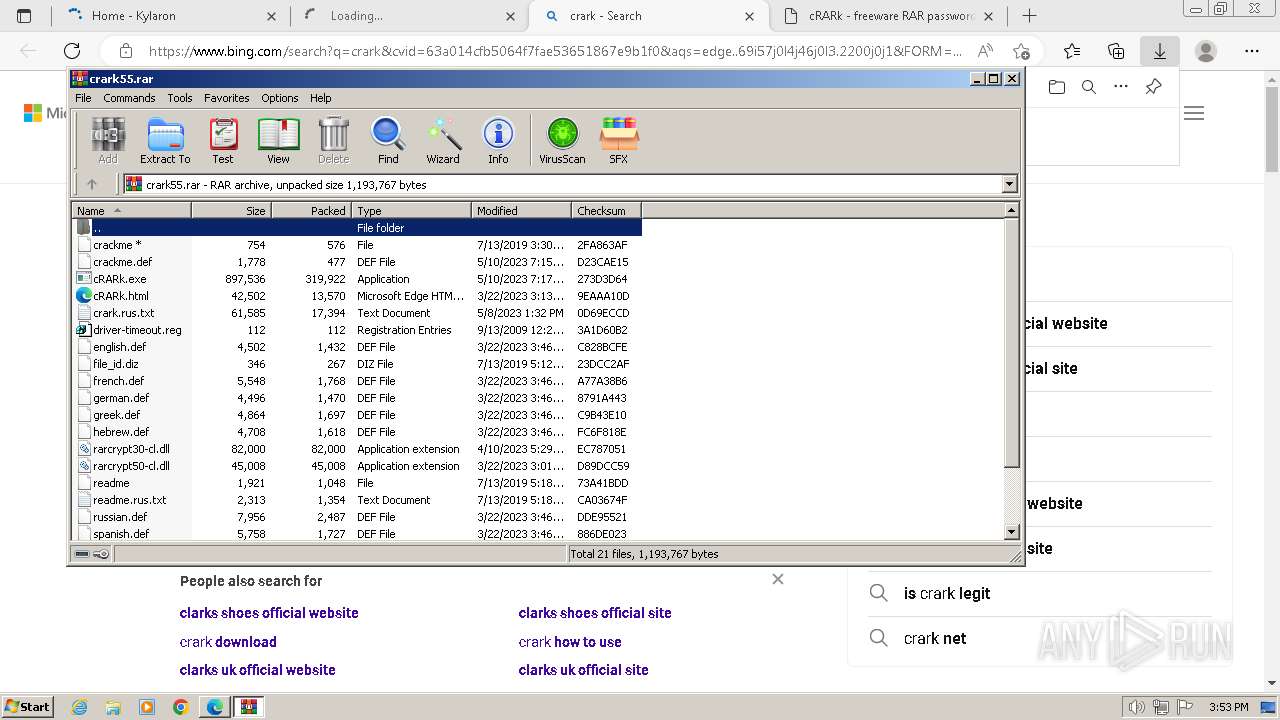Open the Bing hamburger menu
Viewport: 1280px width, 720px height.
click(x=1194, y=113)
